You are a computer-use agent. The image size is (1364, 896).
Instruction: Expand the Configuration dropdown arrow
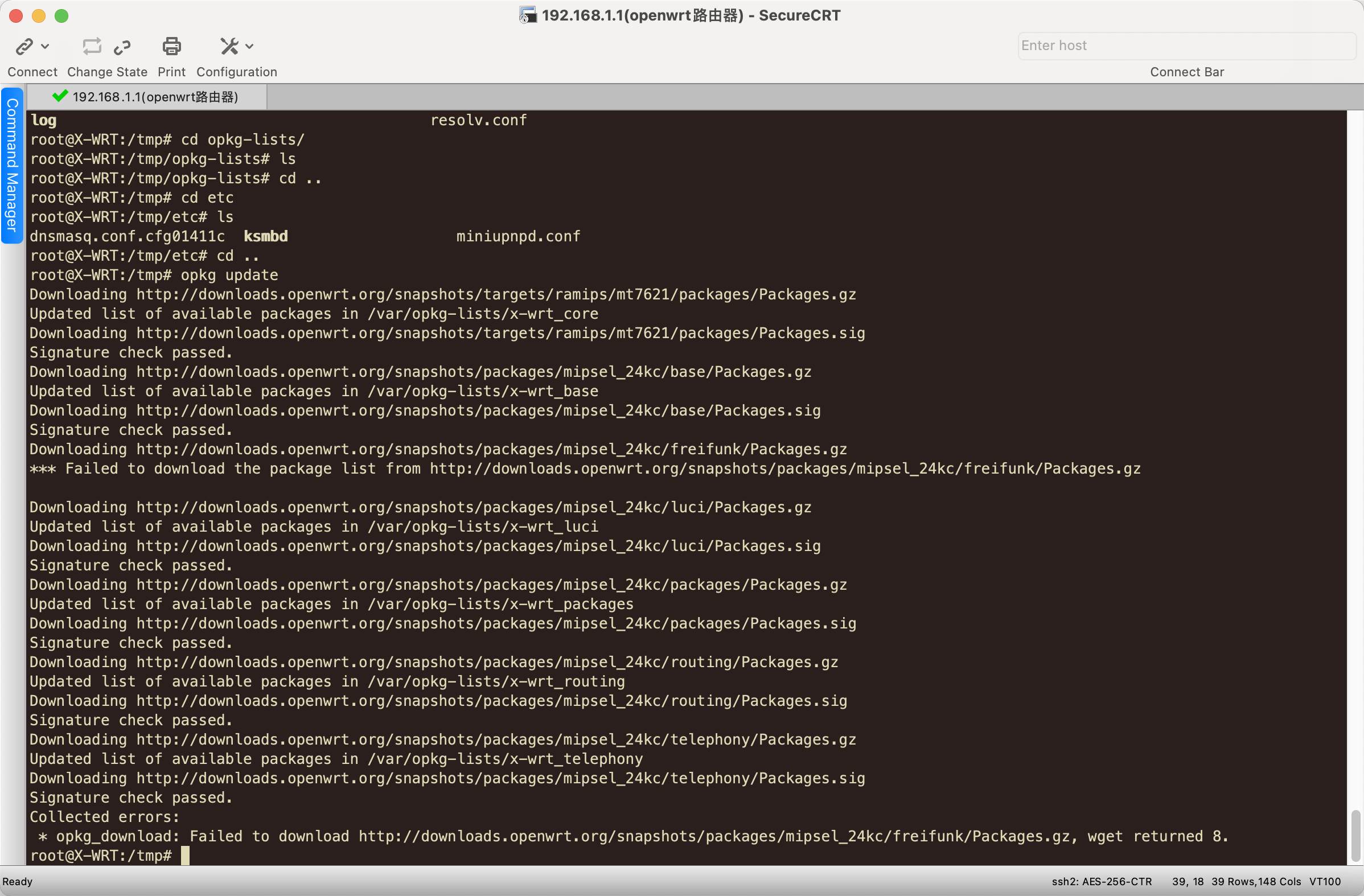pyautogui.click(x=249, y=47)
